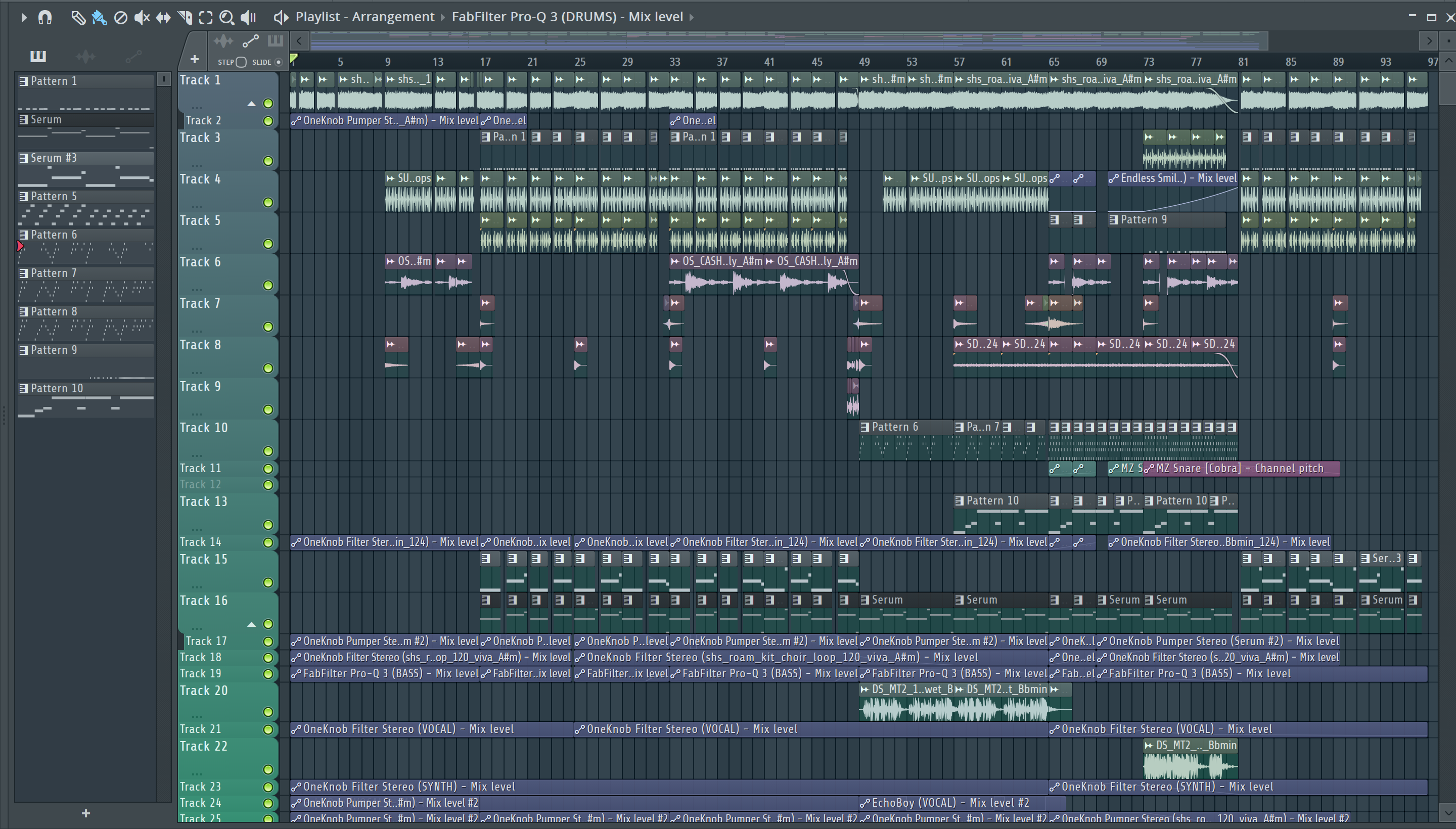The height and width of the screenshot is (829, 1456).
Task: Mute Track 4 using its green LED
Action: click(x=267, y=202)
